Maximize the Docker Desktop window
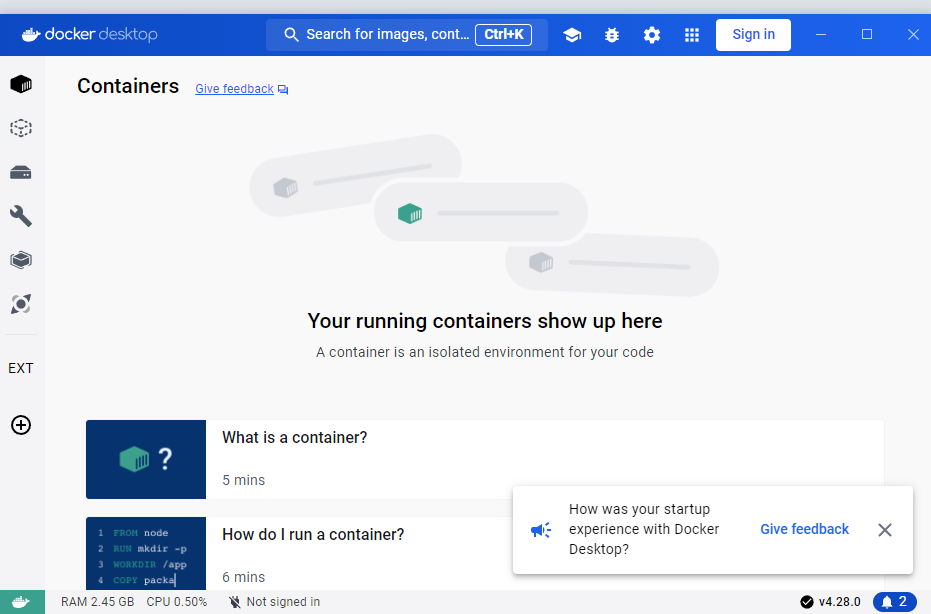 point(867,34)
